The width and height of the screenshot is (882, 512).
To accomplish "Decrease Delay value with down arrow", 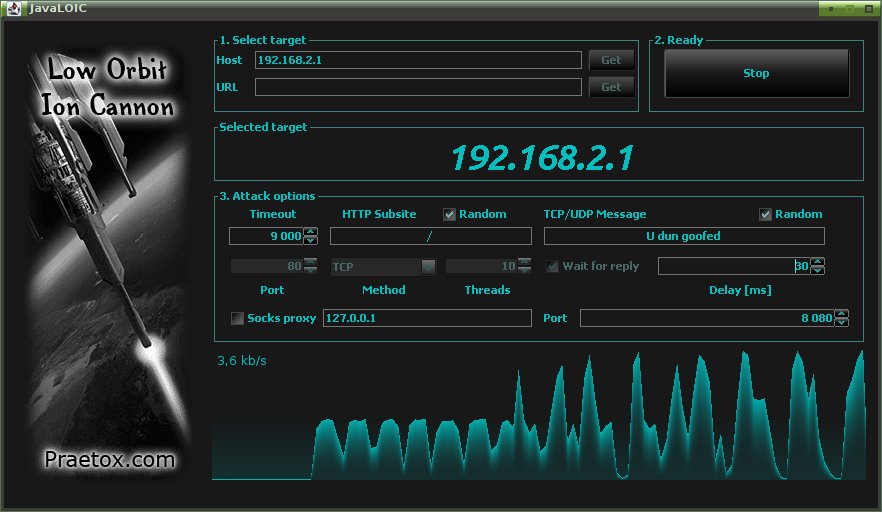I will [818, 270].
